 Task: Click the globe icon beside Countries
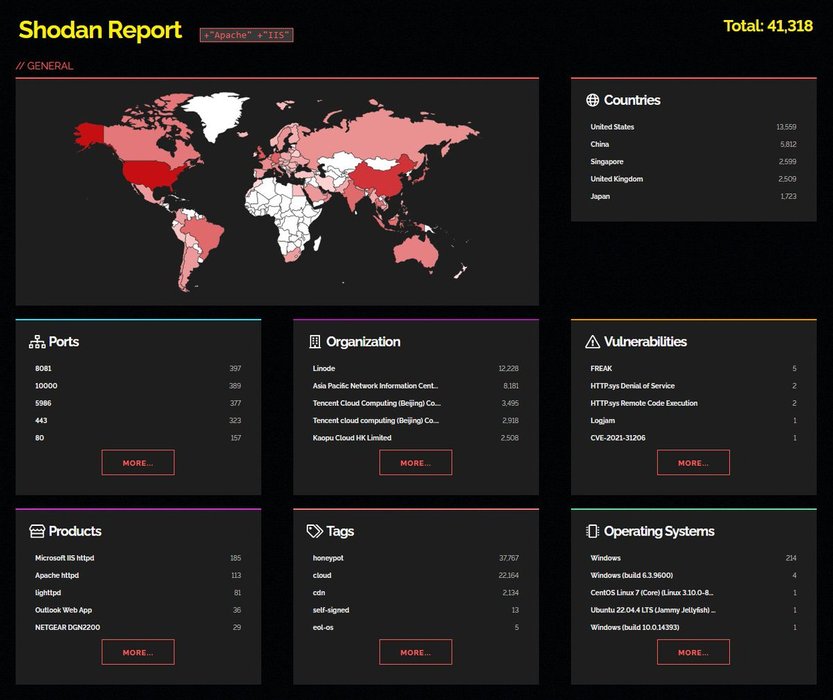pos(592,100)
